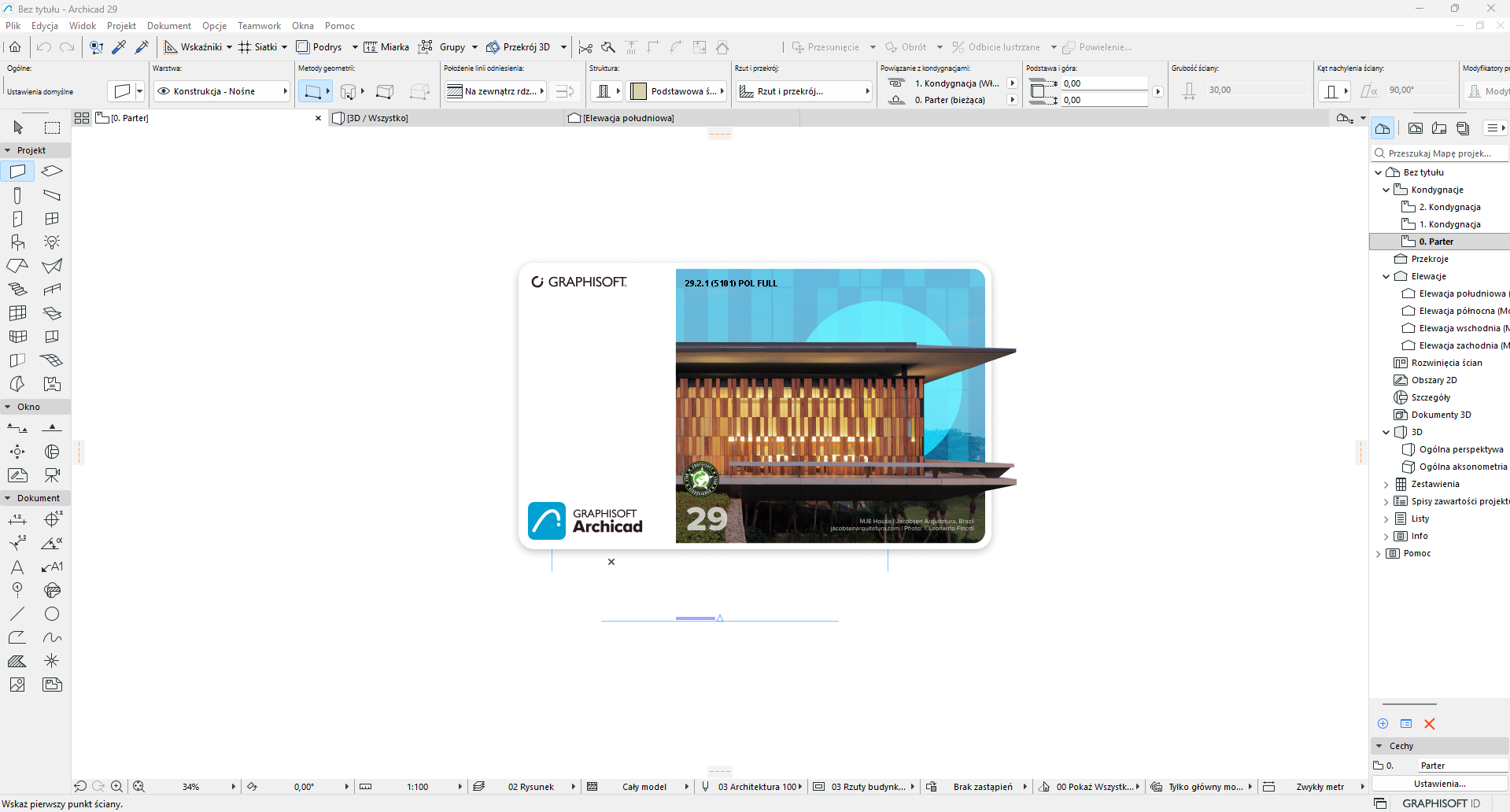Select the Text tool
The image size is (1510, 812).
coord(17,567)
